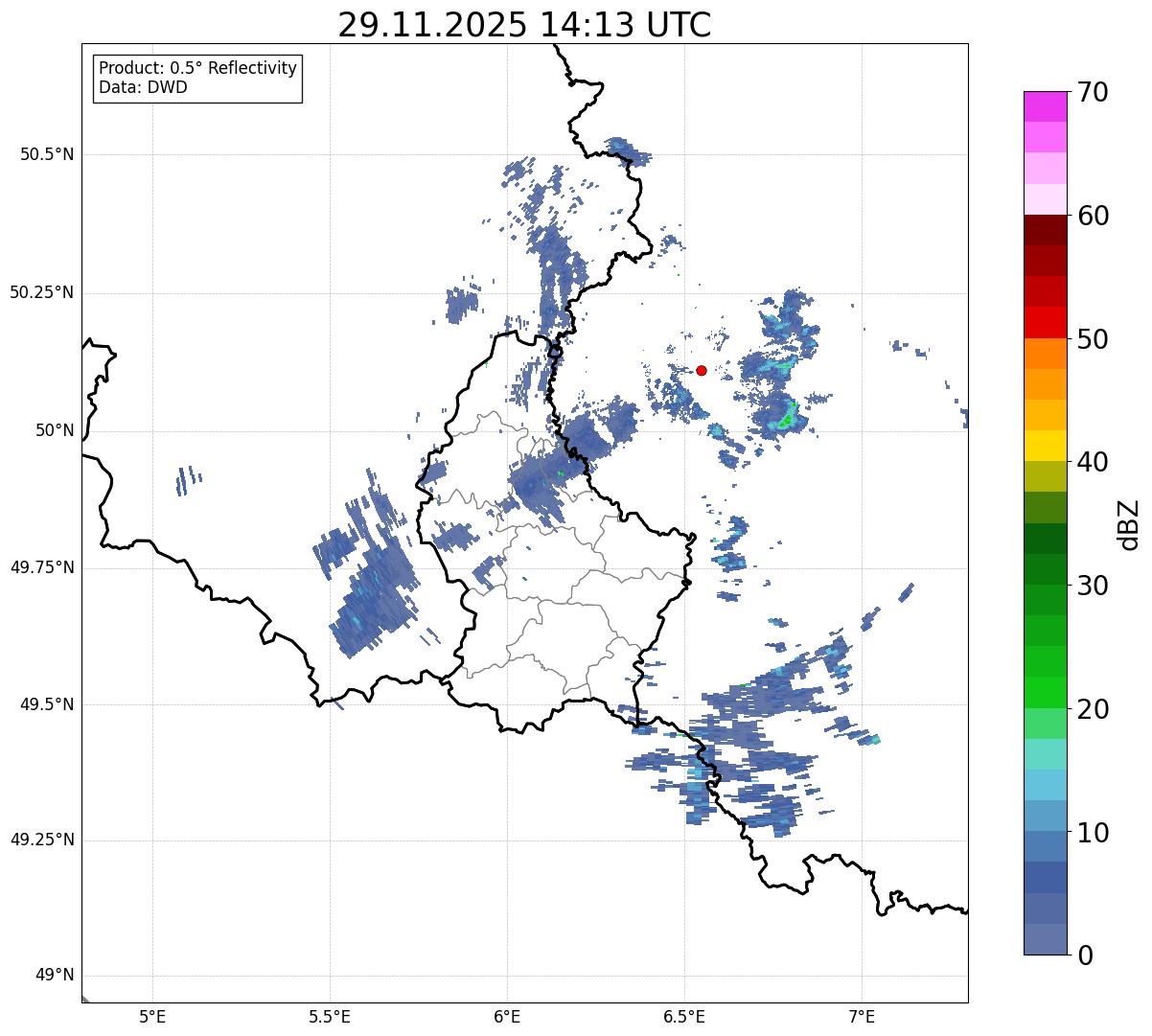
Task: Click the colorbar 20 tick label
Action: (x=1093, y=709)
